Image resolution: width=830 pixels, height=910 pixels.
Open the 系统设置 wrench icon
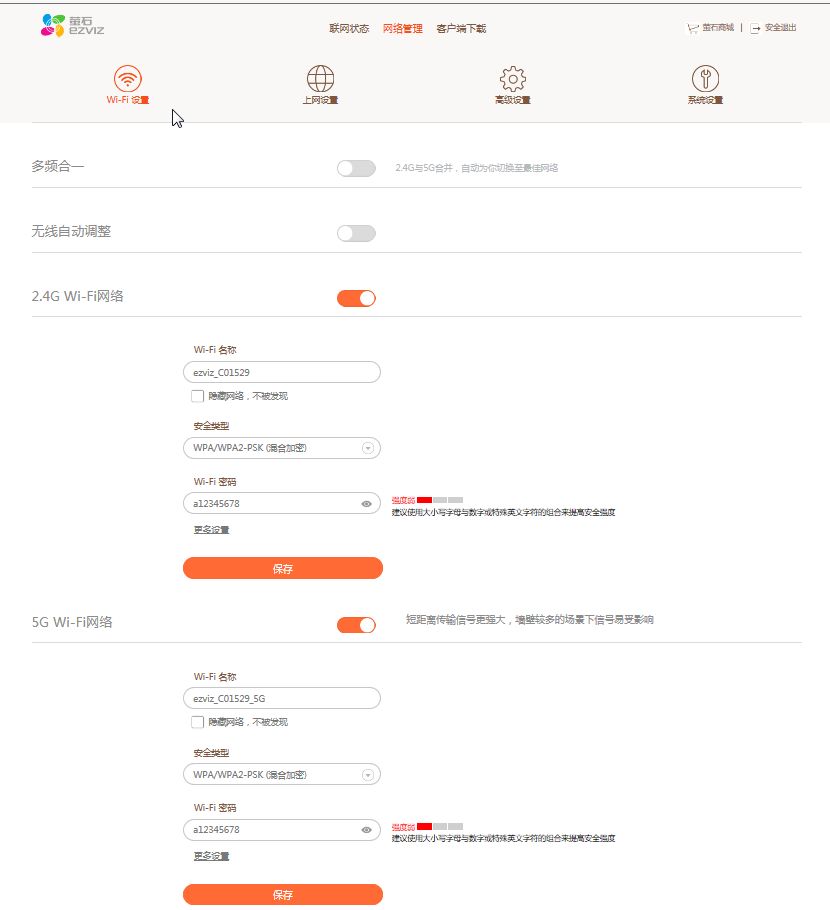coord(705,79)
